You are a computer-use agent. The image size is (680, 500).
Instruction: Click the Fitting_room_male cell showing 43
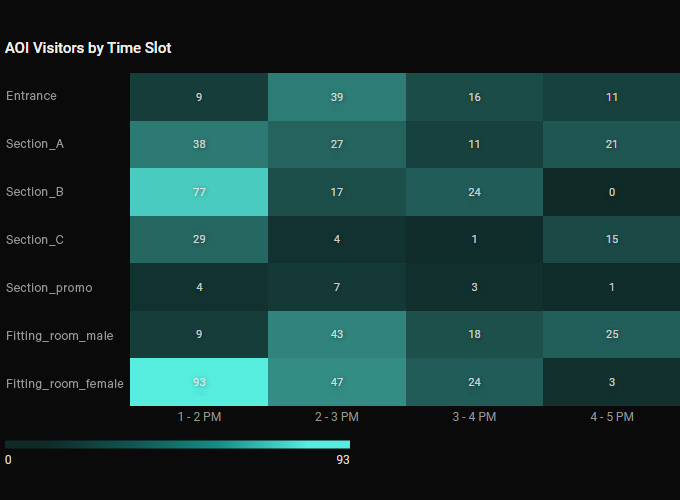[337, 334]
